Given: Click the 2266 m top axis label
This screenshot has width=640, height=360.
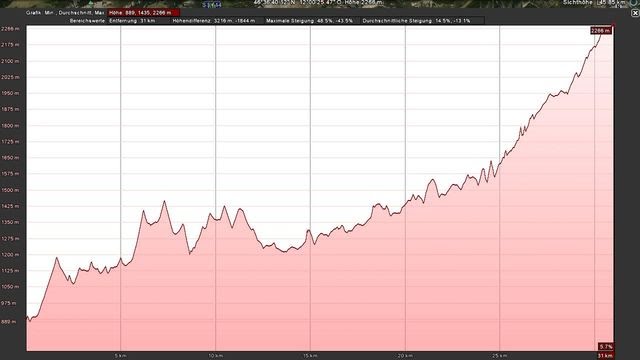Looking at the screenshot, I should [x=10, y=29].
